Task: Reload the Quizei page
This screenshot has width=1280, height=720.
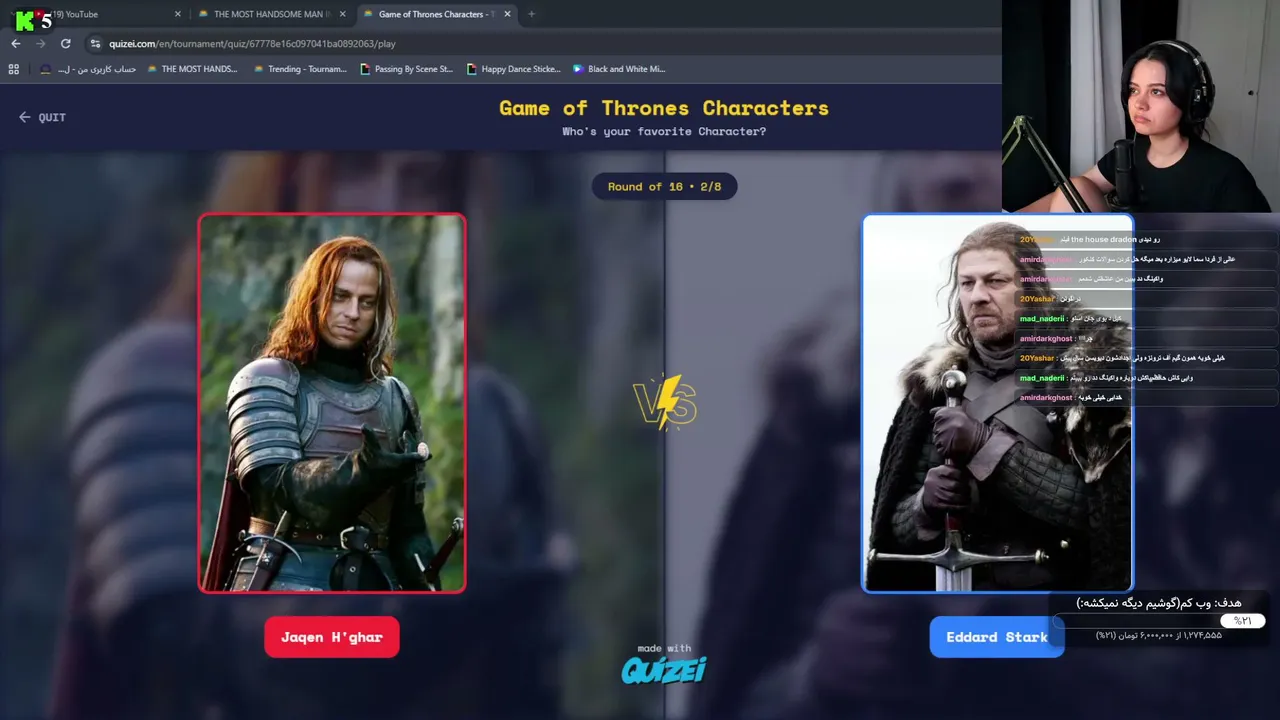Action: click(66, 44)
